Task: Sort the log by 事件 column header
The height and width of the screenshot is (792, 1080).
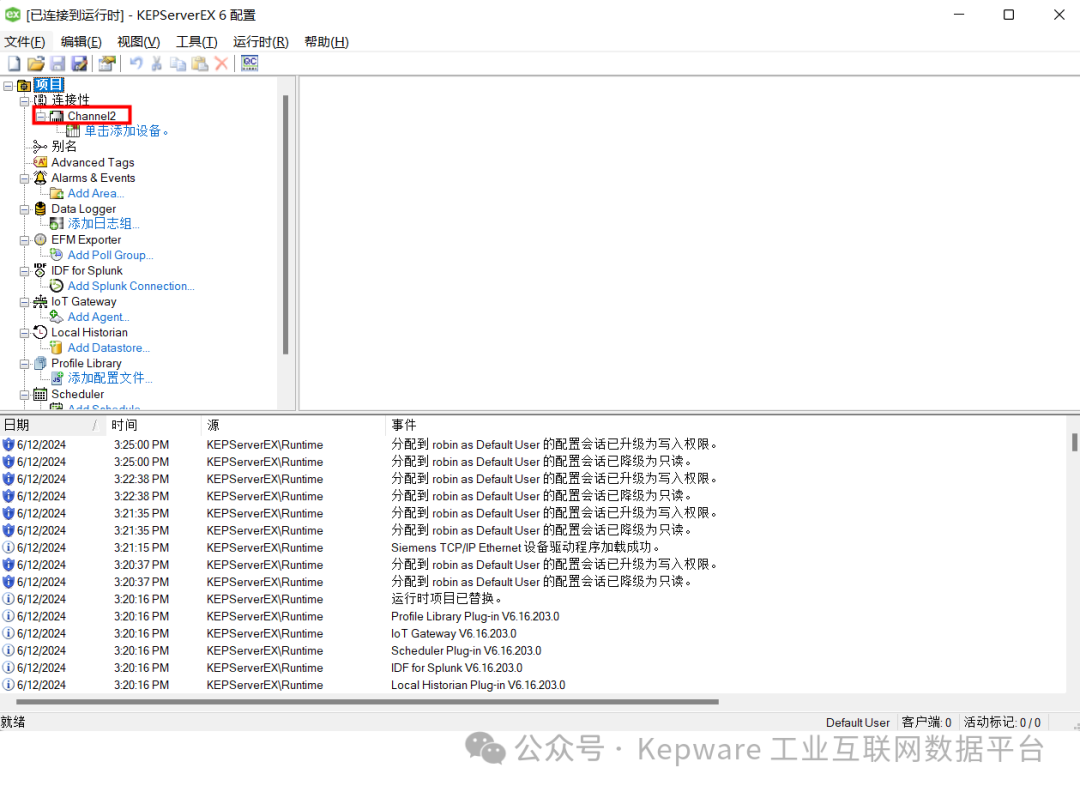Action: tap(727, 425)
